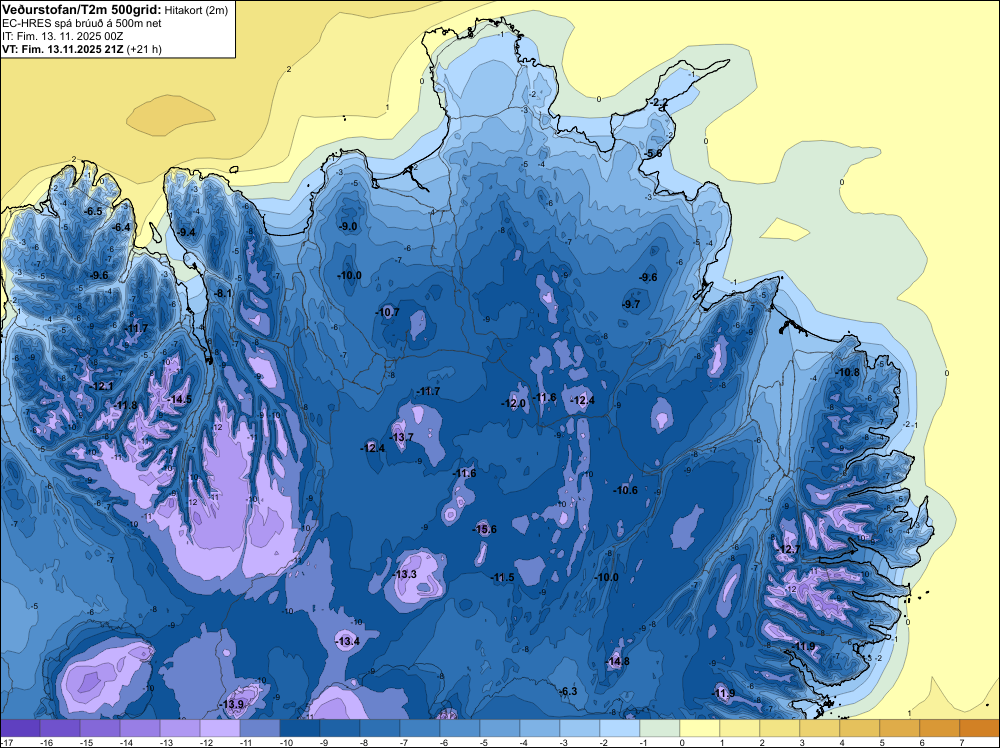
Task: Click the -13.3 temperature label
Action: (x=404, y=574)
